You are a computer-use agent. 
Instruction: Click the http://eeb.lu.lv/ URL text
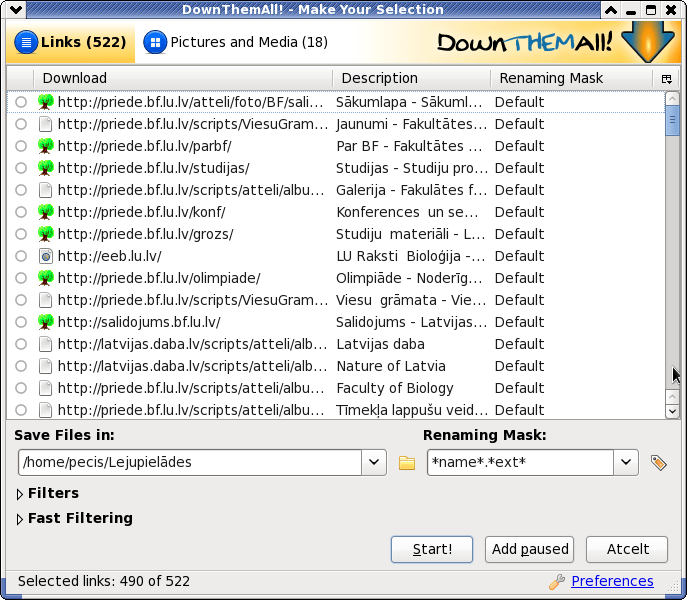[x=110, y=256]
